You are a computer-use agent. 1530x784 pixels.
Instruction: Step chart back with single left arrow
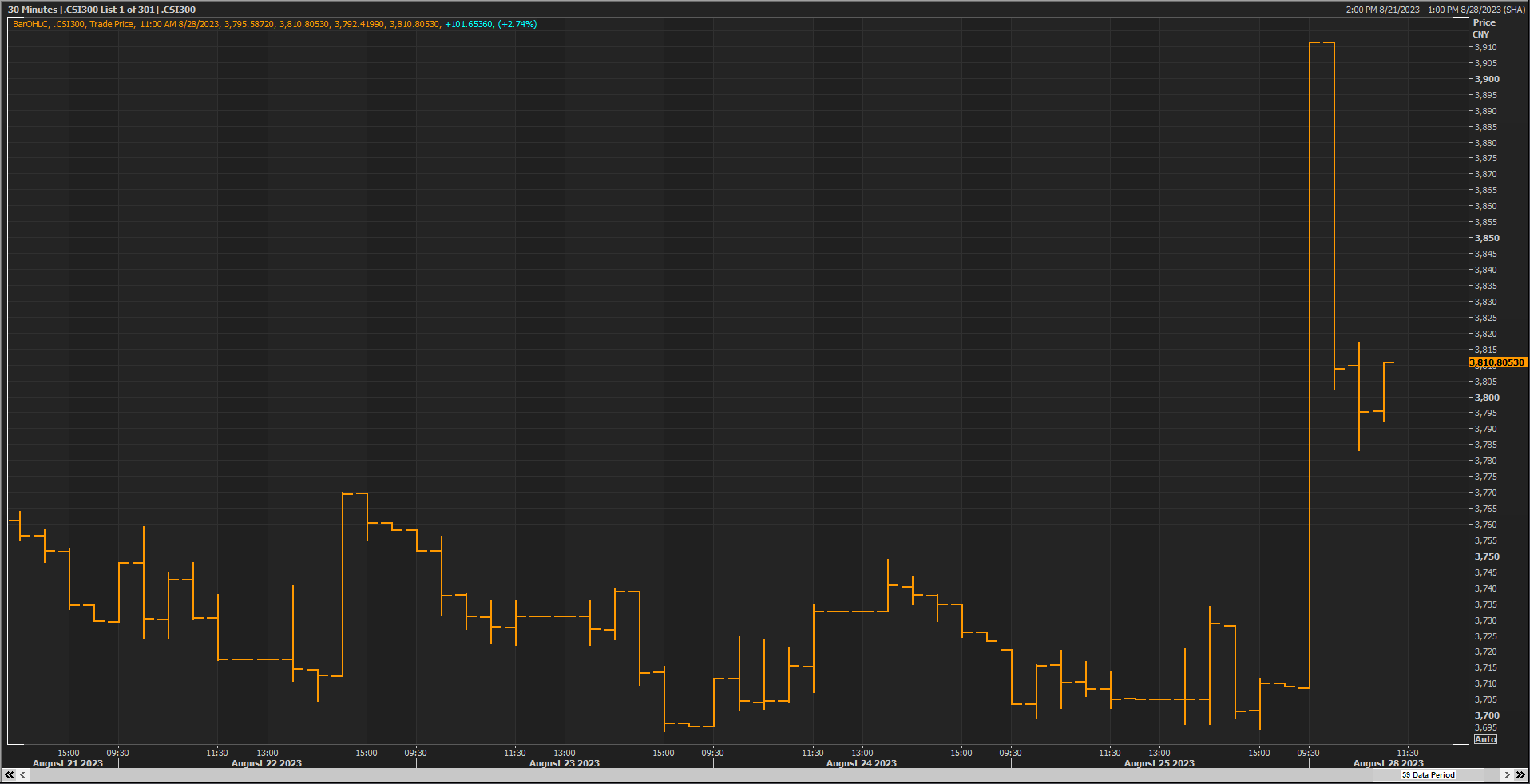click(22, 774)
